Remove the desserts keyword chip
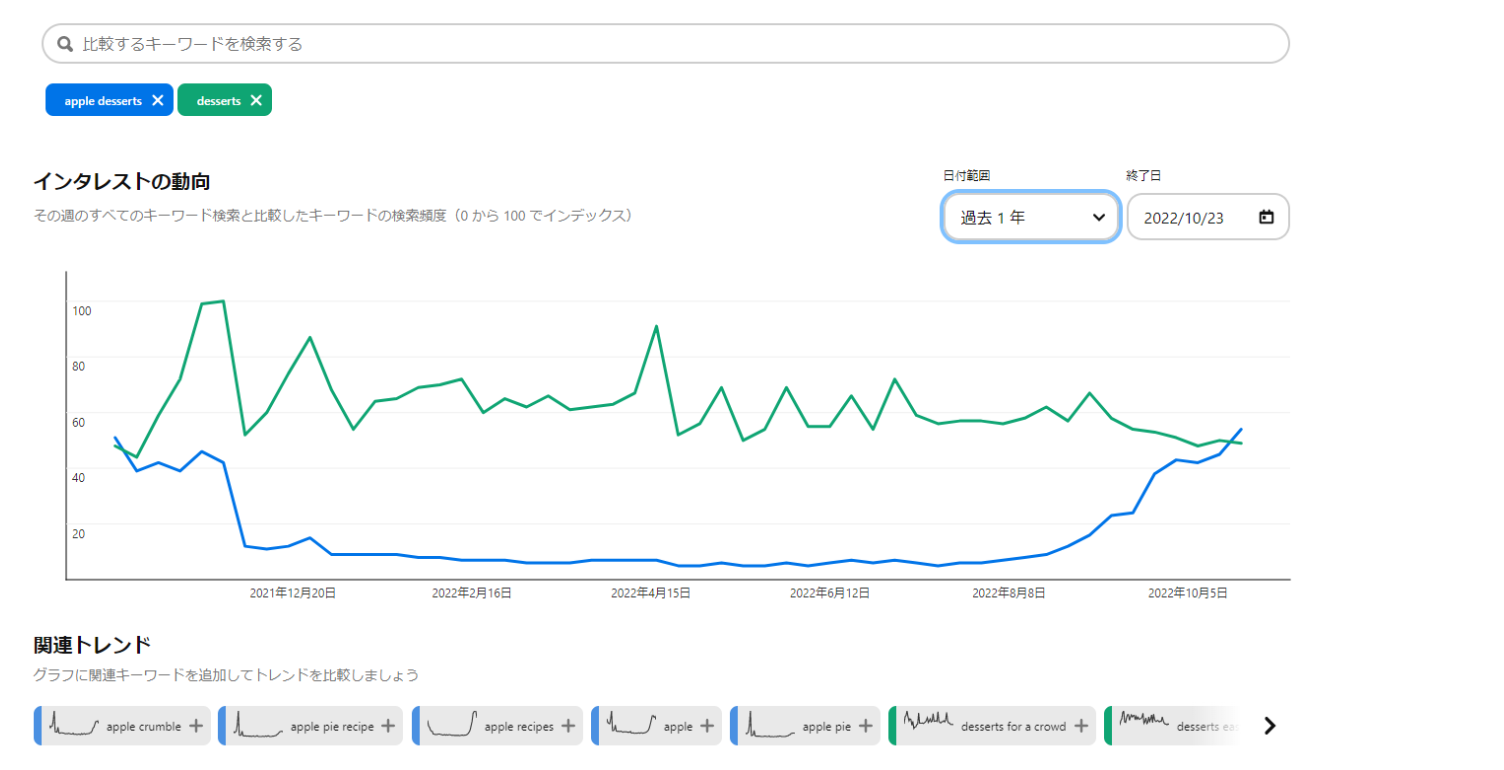 point(256,100)
